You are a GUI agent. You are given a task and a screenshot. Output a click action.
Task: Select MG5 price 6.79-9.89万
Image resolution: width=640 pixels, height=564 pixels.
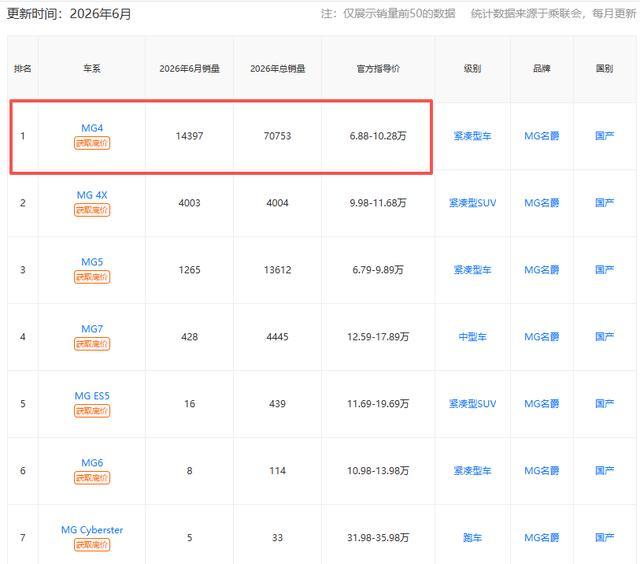click(x=378, y=270)
